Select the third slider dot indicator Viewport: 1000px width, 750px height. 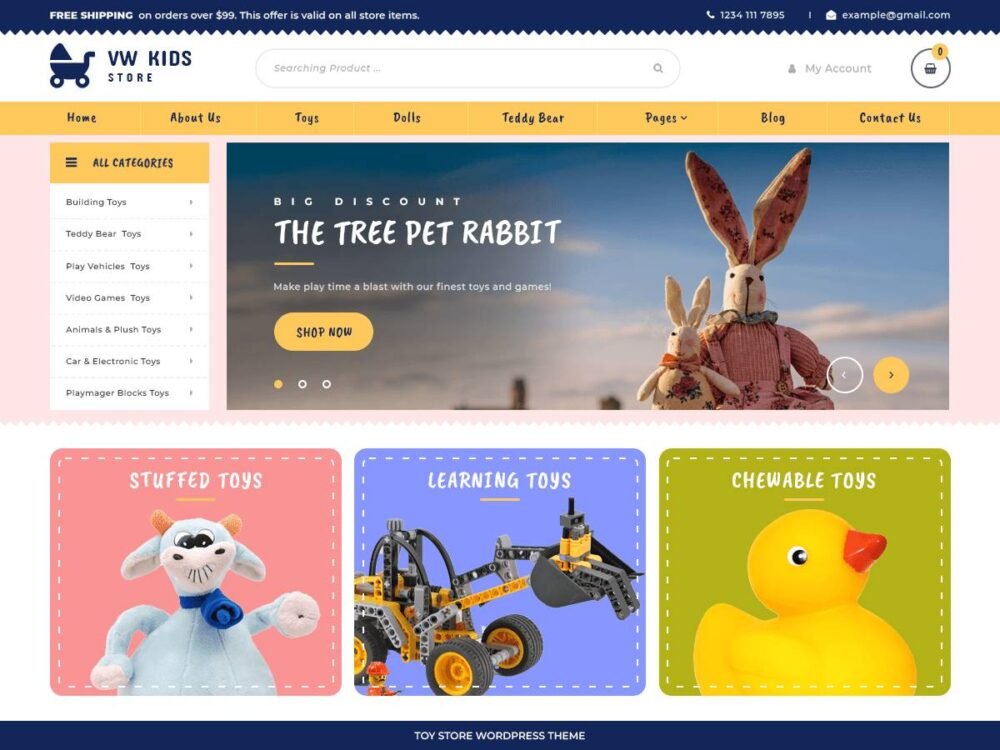[x=327, y=384]
